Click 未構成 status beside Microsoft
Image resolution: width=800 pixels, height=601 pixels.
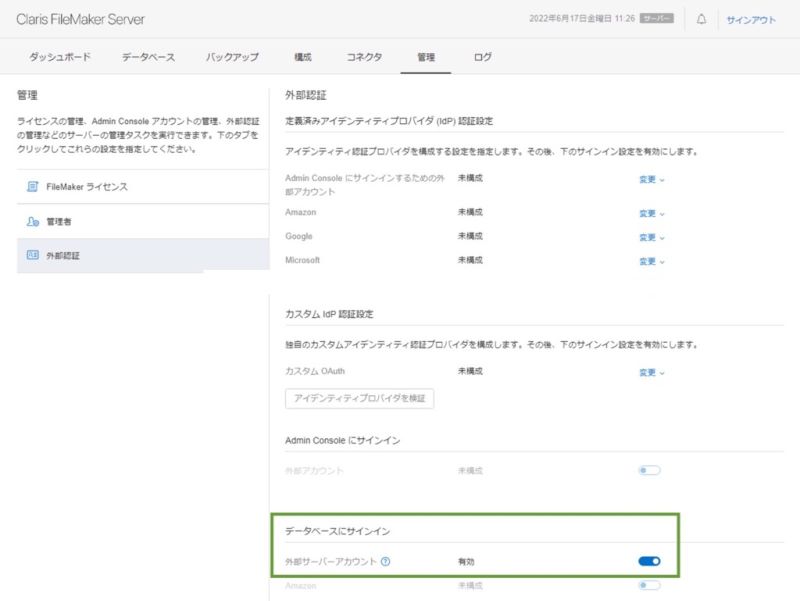470,260
